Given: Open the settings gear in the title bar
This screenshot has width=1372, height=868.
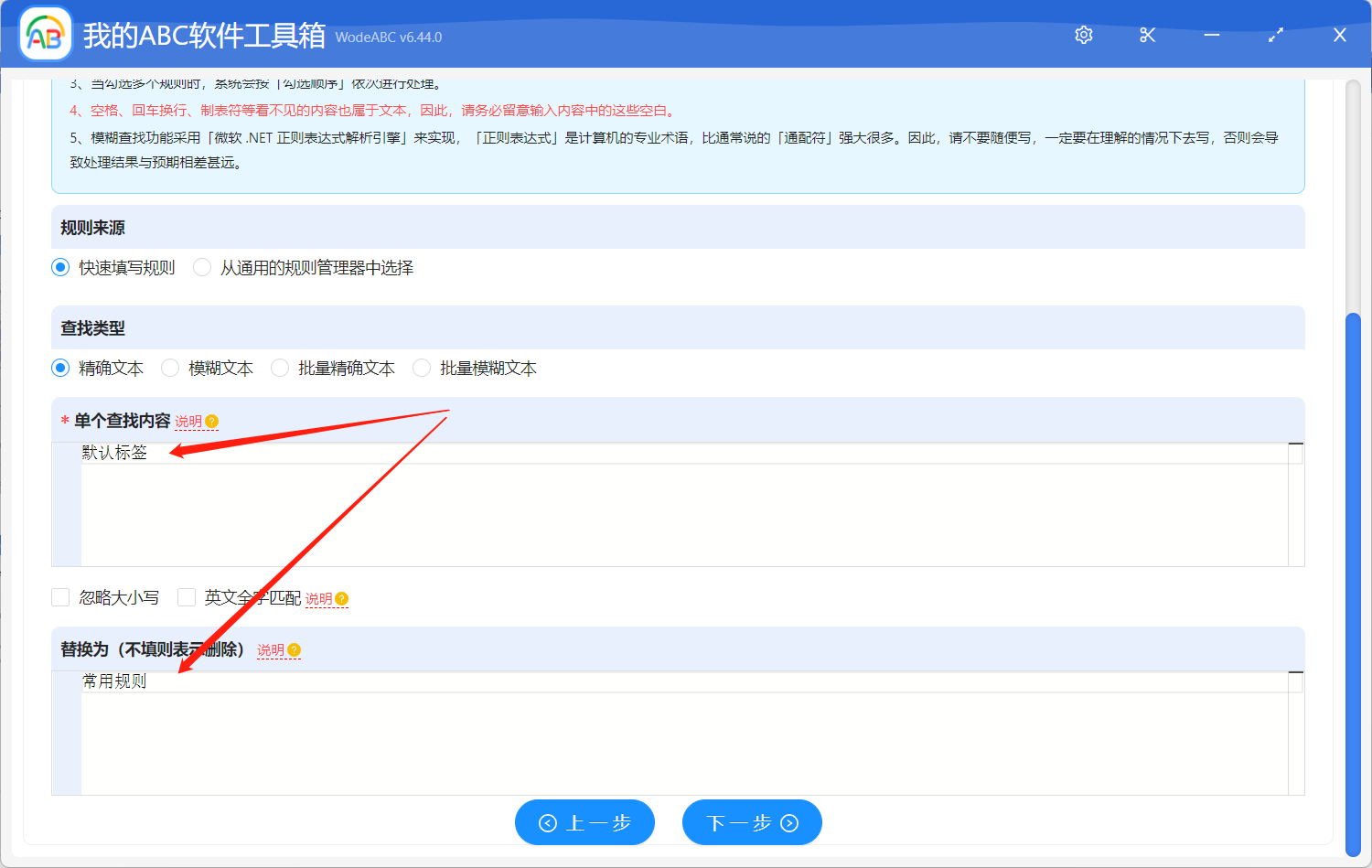Looking at the screenshot, I should click(1083, 35).
